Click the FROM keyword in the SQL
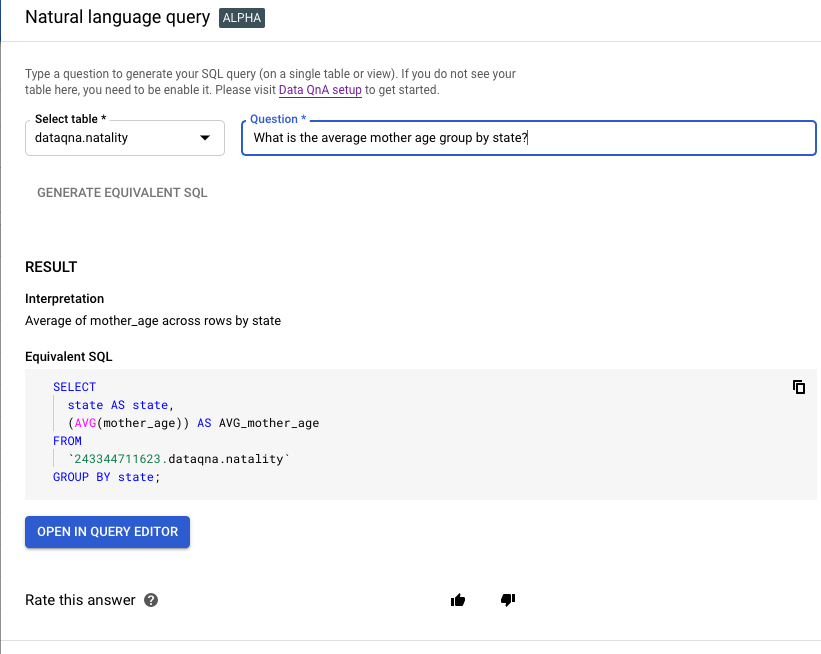The height and width of the screenshot is (654, 821). coord(67,441)
